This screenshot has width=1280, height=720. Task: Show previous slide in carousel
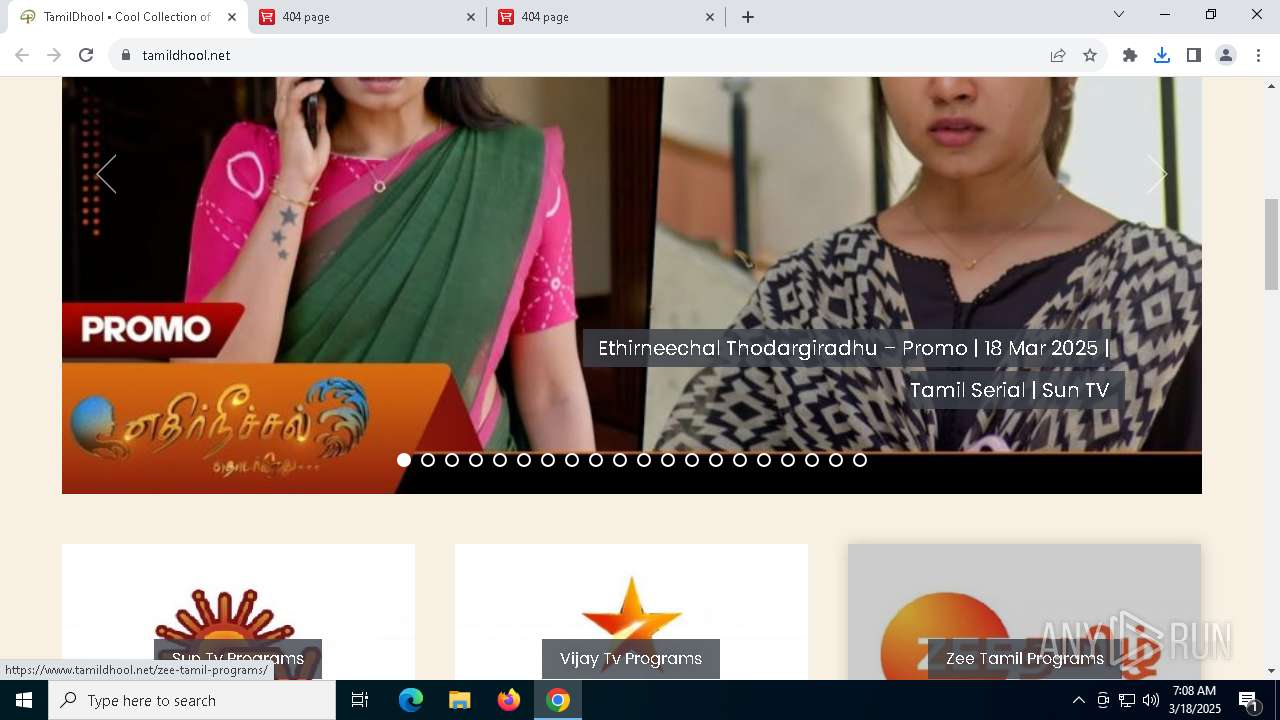106,174
